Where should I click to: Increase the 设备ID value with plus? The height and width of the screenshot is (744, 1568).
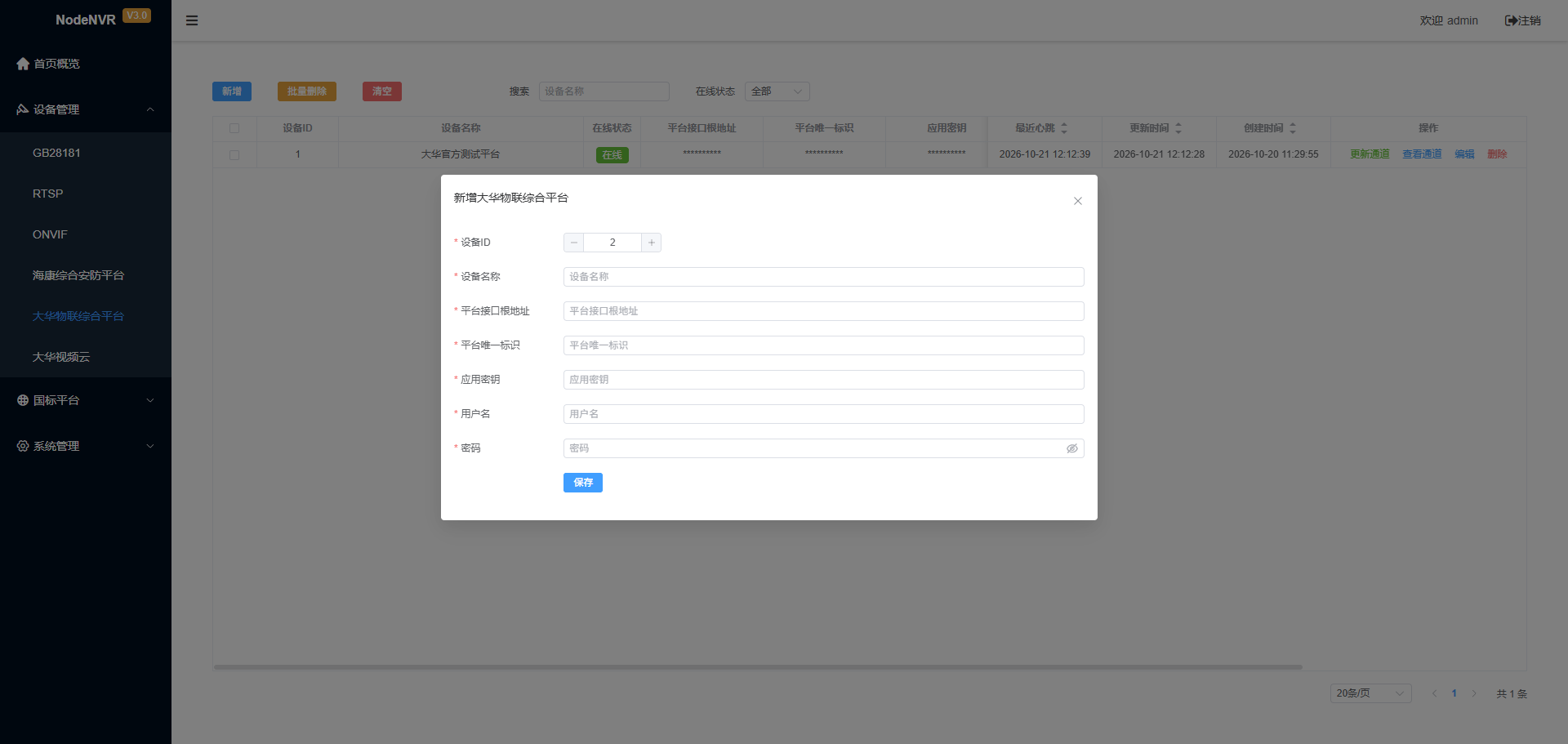[x=651, y=243]
